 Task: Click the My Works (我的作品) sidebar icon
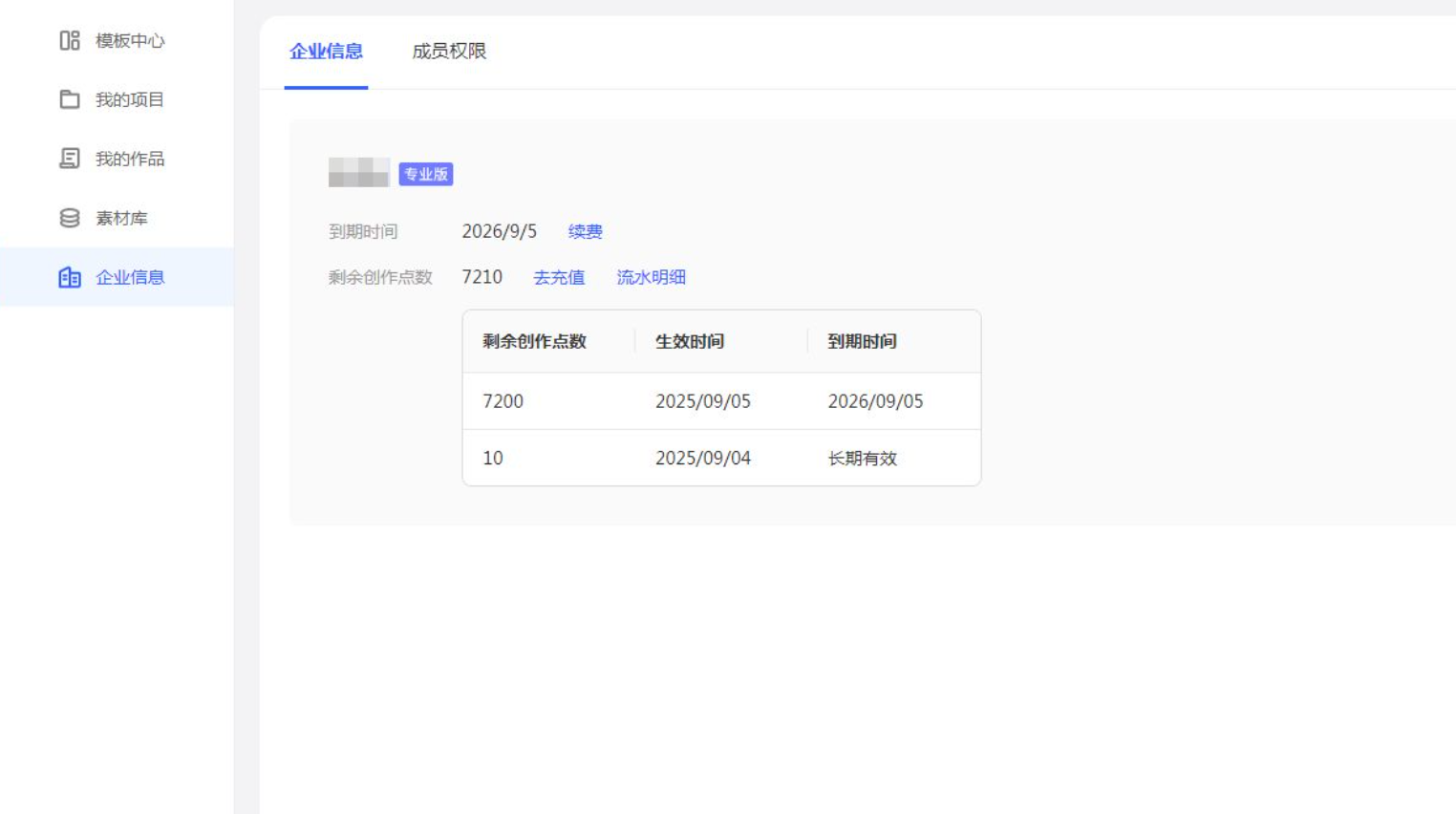coord(70,159)
